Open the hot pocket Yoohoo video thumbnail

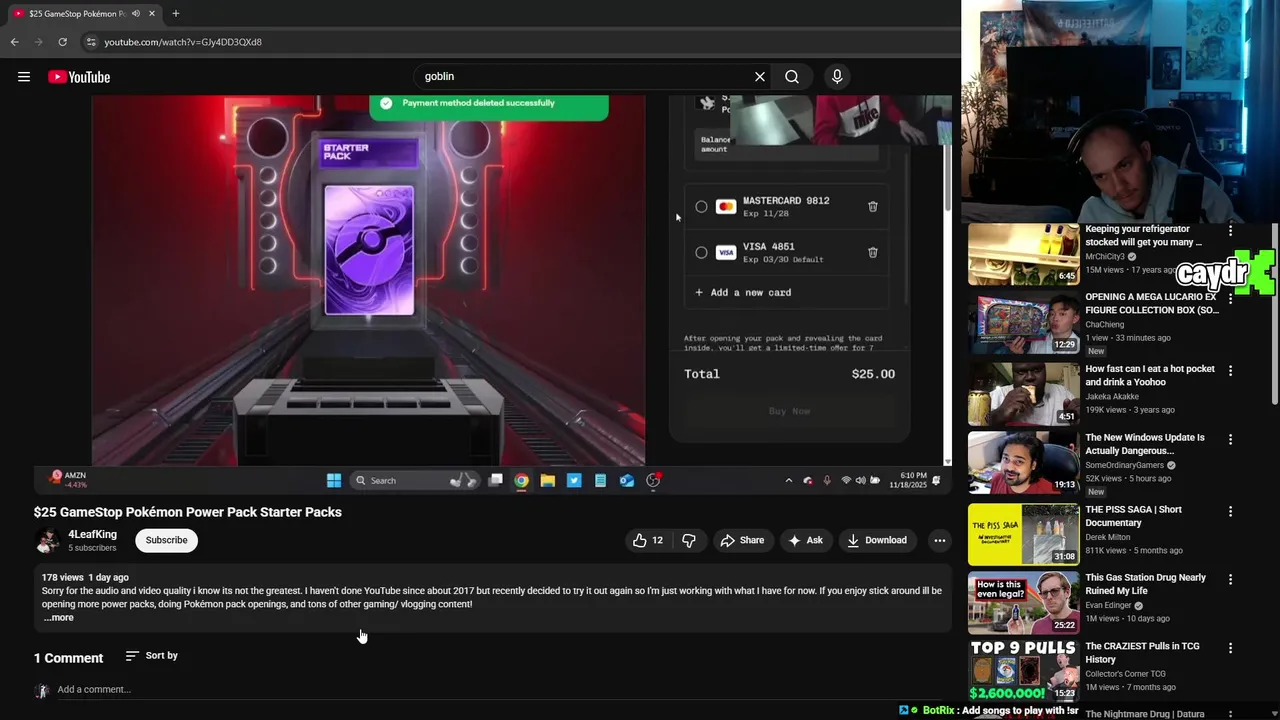pos(1023,394)
